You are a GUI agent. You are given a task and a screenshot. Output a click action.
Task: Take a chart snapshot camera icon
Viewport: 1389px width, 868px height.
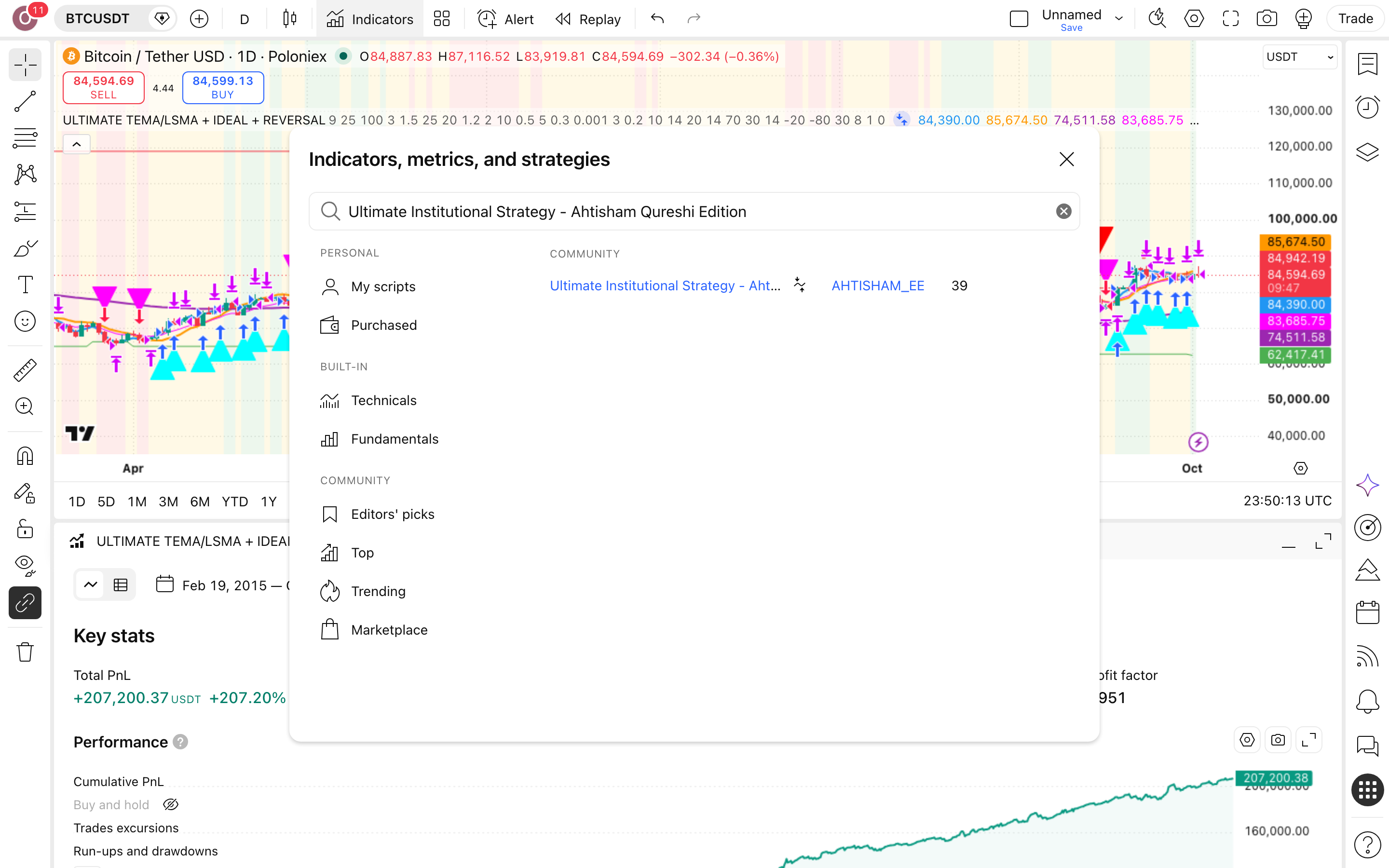(x=1266, y=19)
